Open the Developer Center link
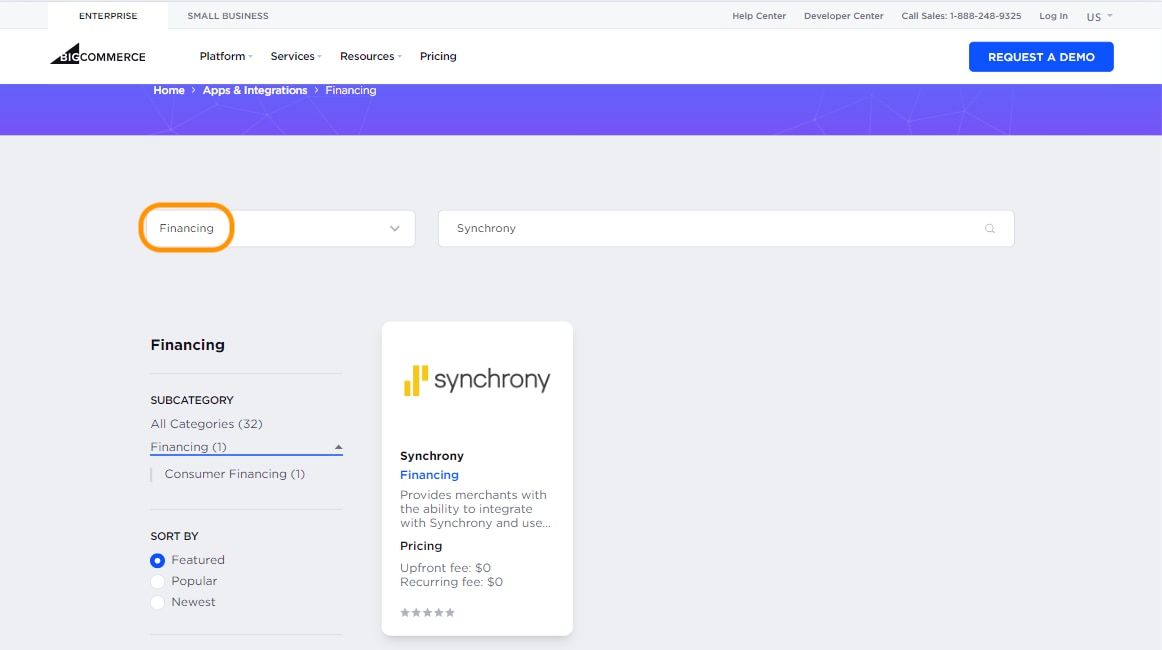This screenshot has height=650, width=1162. 843,16
